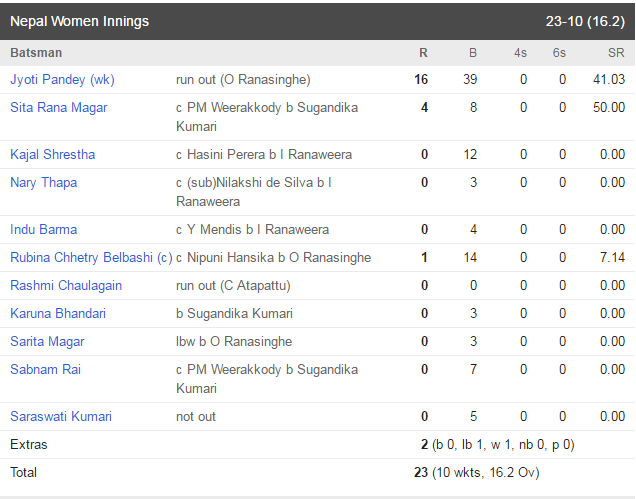This screenshot has height=499, width=636.
Task: Open Jyoti Pandey (wk) player profile
Action: (x=62, y=80)
